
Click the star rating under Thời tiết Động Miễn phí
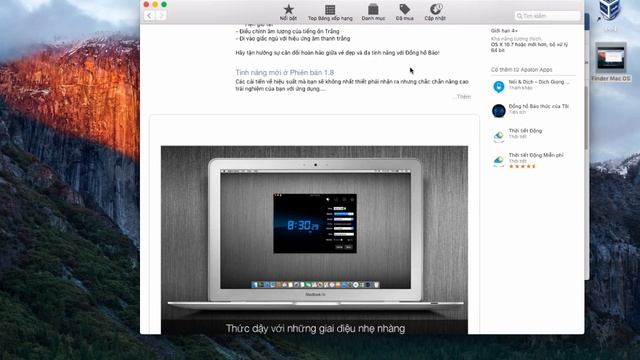[522, 166]
